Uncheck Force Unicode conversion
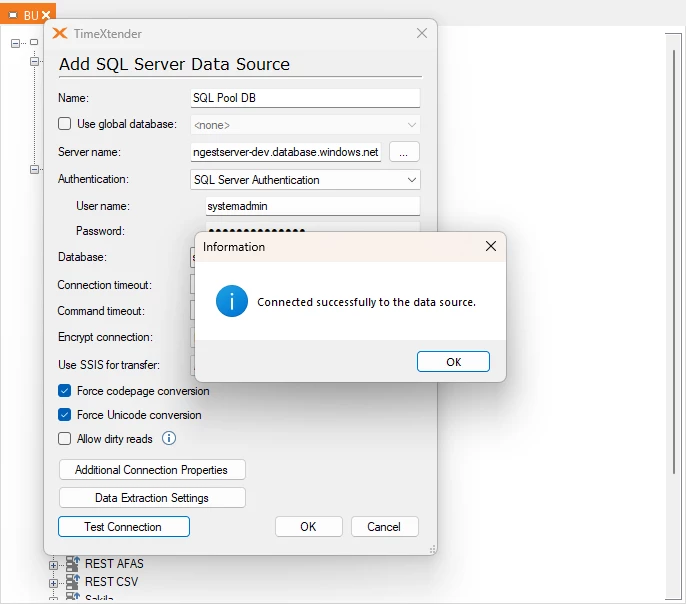Viewport: 686px width, 604px height. 65,415
